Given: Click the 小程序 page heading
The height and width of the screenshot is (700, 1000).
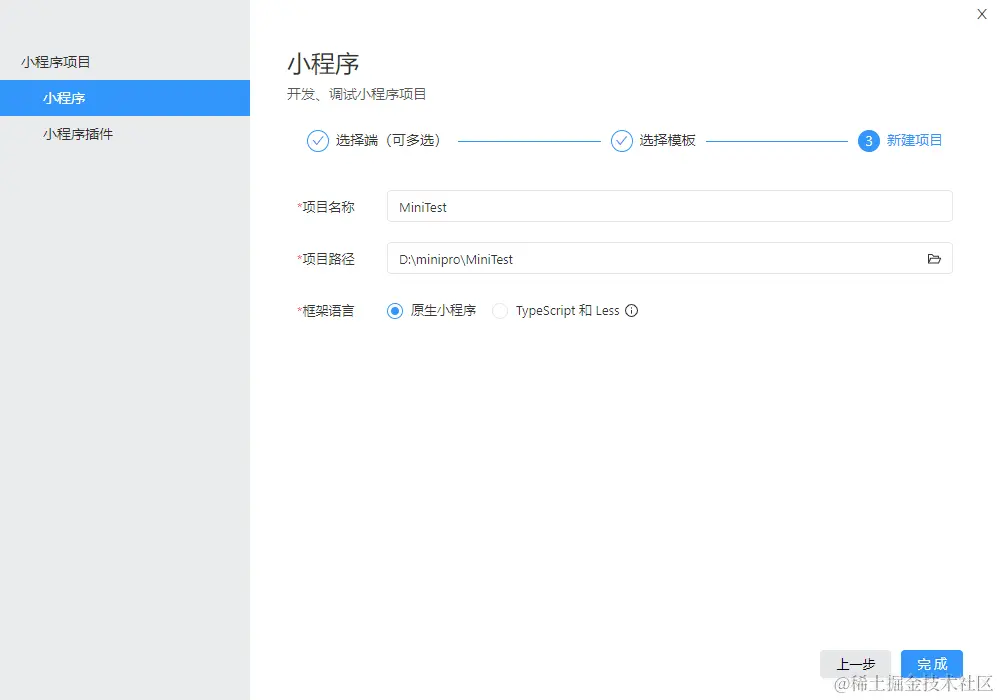Looking at the screenshot, I should click(x=323, y=64).
